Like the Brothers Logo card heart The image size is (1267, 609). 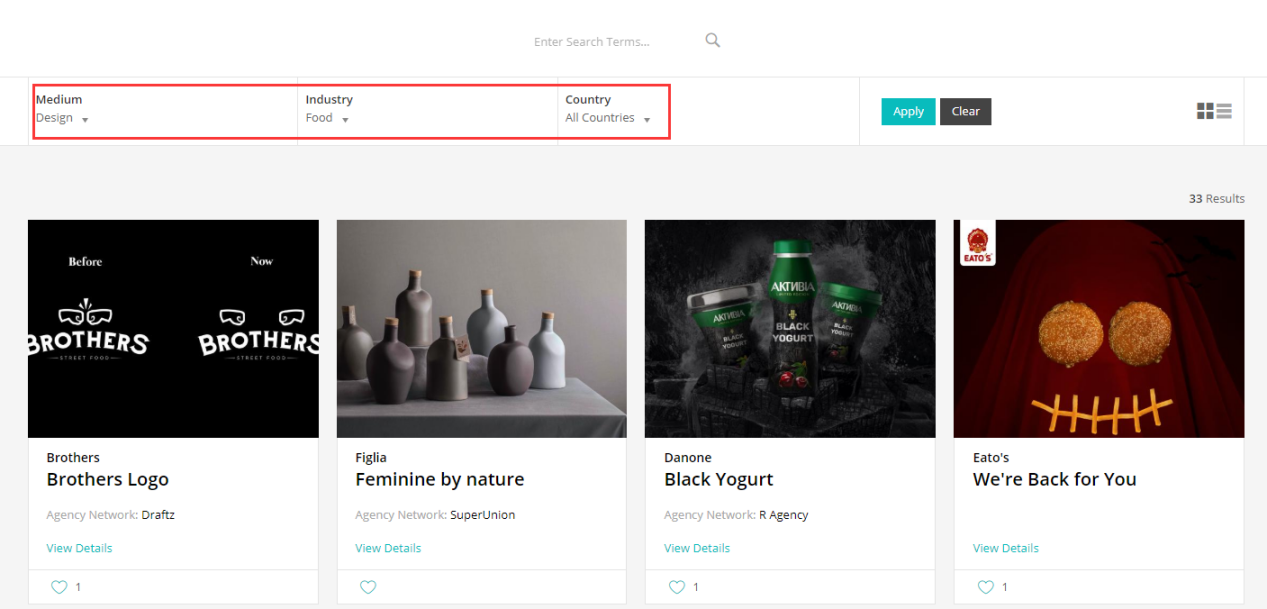tap(59, 587)
